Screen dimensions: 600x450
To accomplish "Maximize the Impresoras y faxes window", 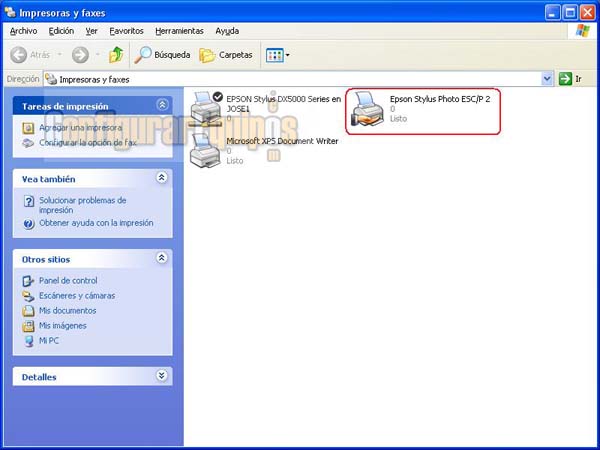I will [570, 13].
